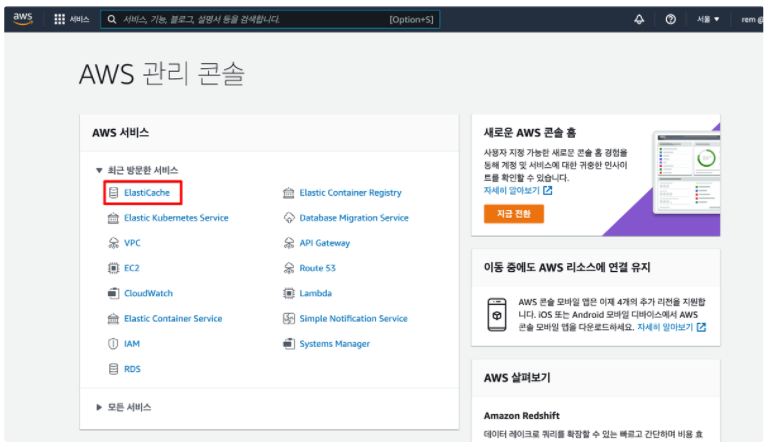The image size is (771, 447).
Task: Click the AWS 살펴보기 heading
Action: pyautogui.click(x=517, y=378)
